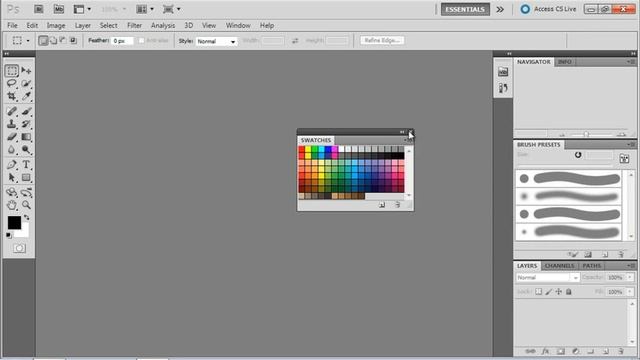Switch to the Paths tab
The image size is (640, 360).
(x=591, y=266)
